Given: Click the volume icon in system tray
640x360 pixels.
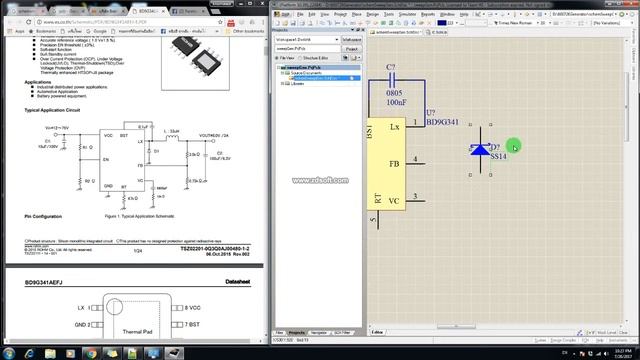Looking at the screenshot, I should coord(607,353).
